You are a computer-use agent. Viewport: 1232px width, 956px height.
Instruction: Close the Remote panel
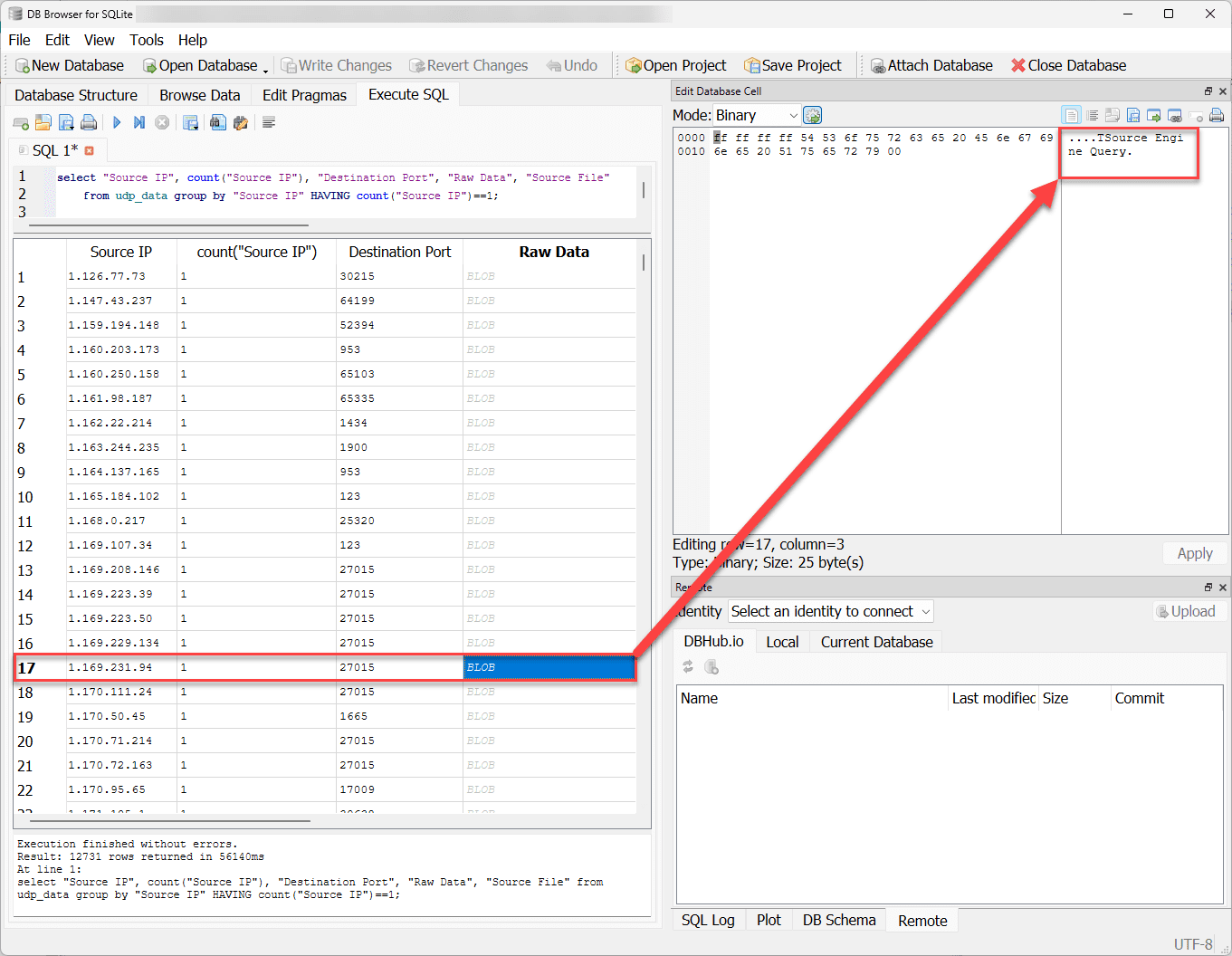click(1223, 588)
